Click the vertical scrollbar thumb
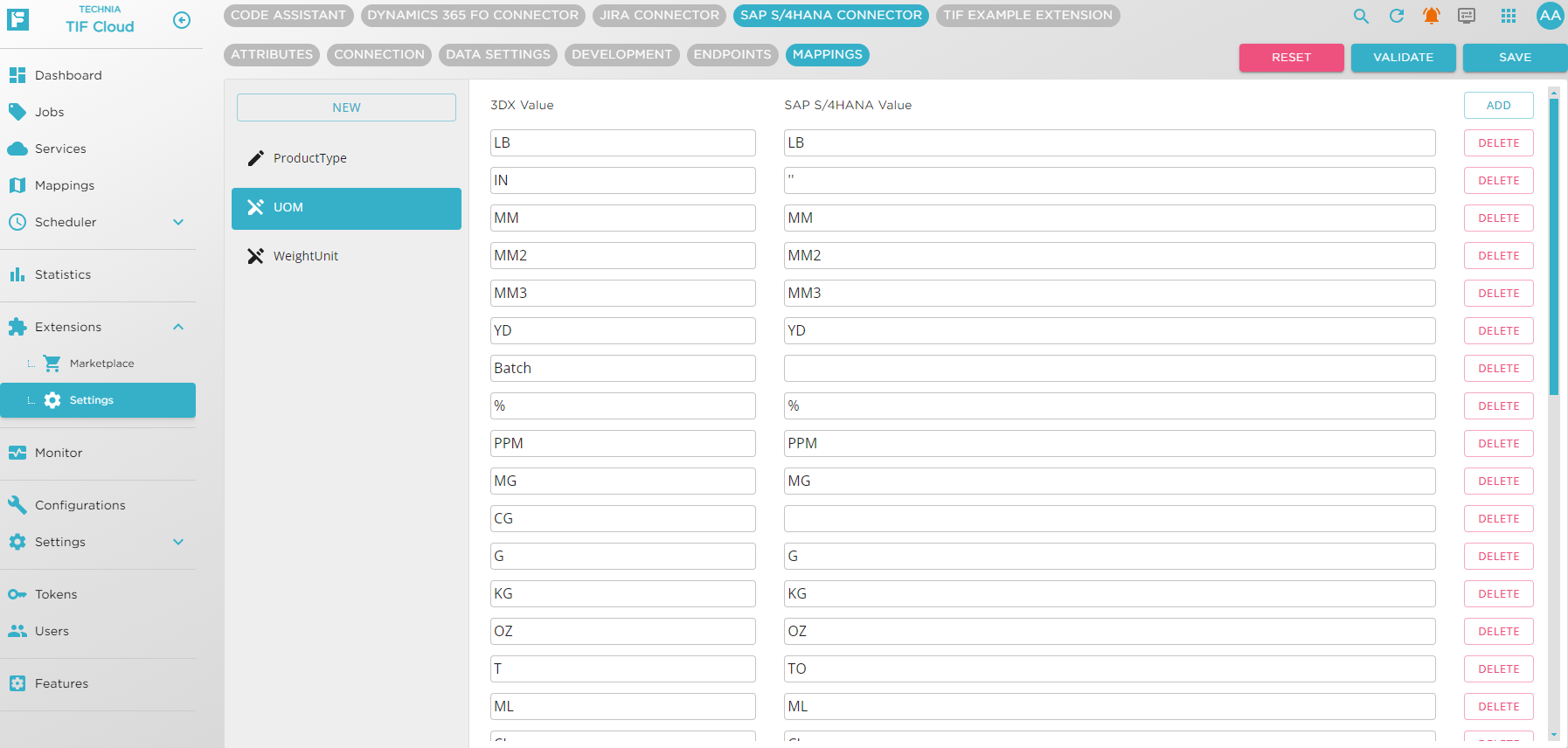This screenshot has width=1568, height=748. [x=1553, y=245]
